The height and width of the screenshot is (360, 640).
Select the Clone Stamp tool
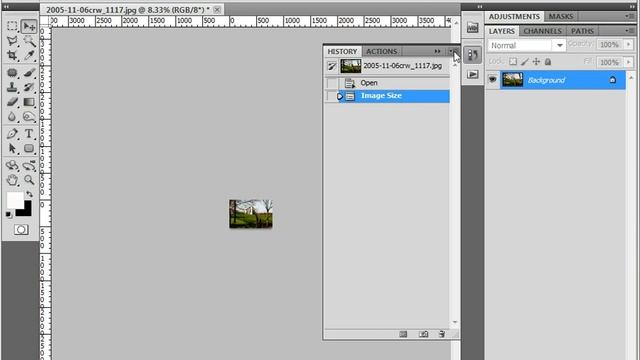coord(12,87)
